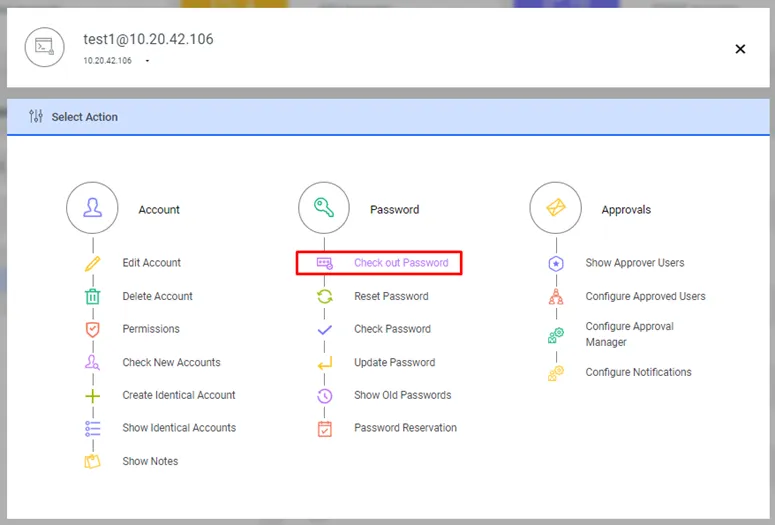This screenshot has width=775, height=525.
Task: Click the sticky note icon for Show Notes
Action: coord(92,461)
